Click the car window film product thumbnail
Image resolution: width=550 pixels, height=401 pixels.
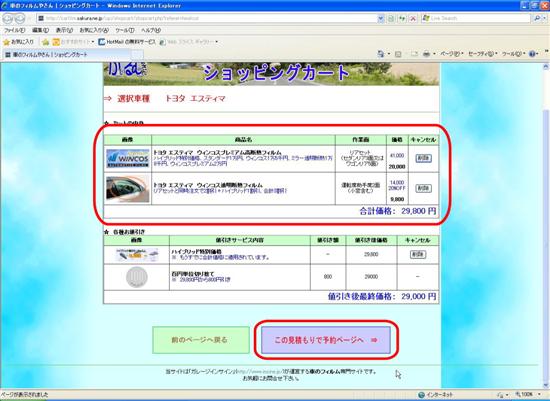[128, 189]
